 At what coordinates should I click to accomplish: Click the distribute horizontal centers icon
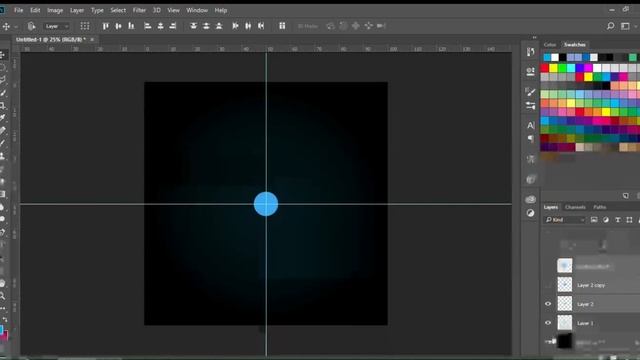(248, 26)
